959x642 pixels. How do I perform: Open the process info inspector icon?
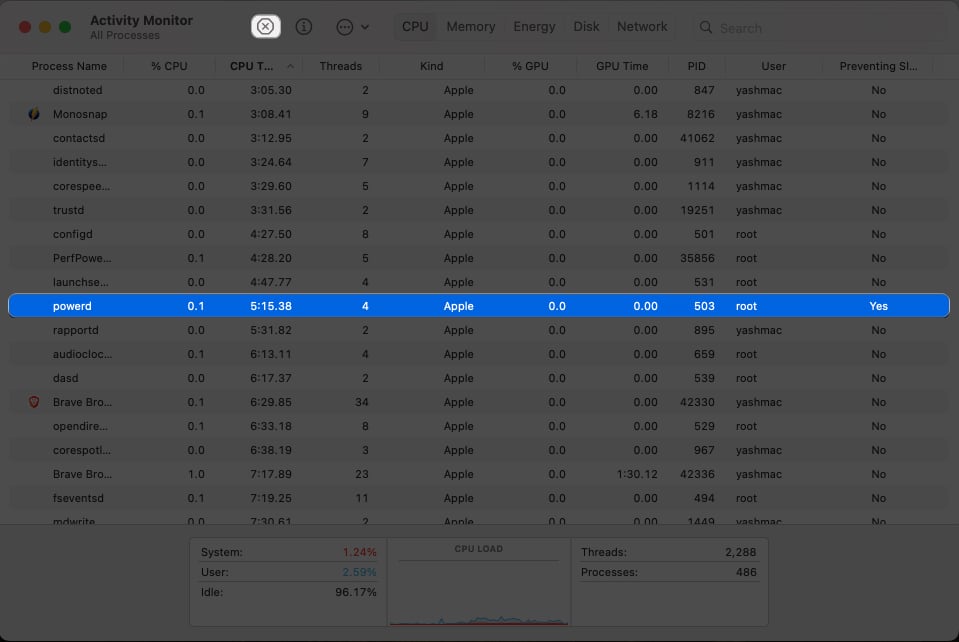305,27
